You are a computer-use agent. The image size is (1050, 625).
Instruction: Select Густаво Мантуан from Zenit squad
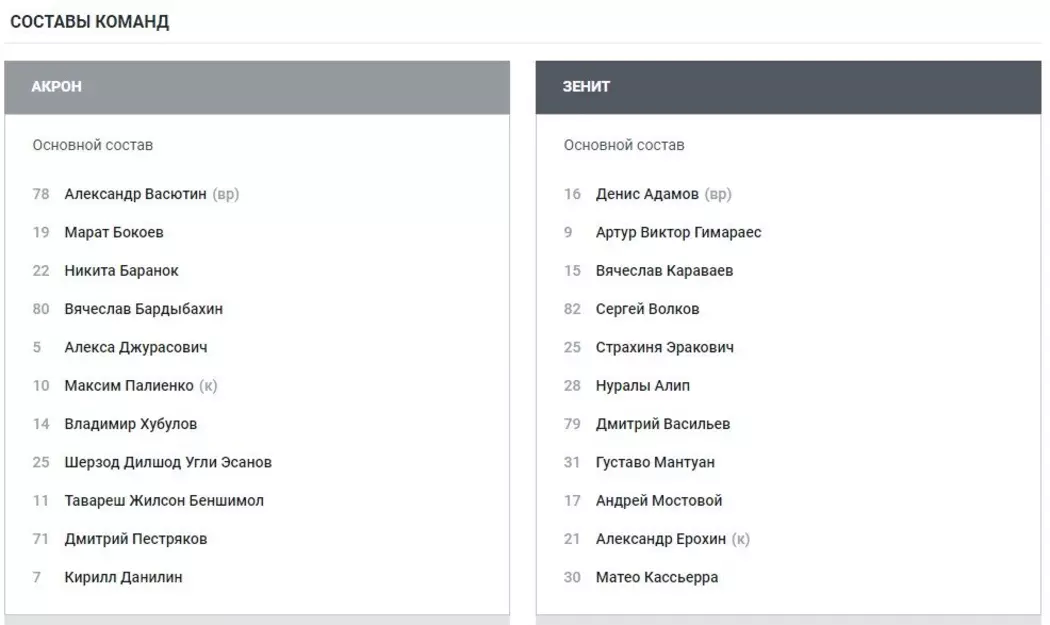[x=655, y=462]
